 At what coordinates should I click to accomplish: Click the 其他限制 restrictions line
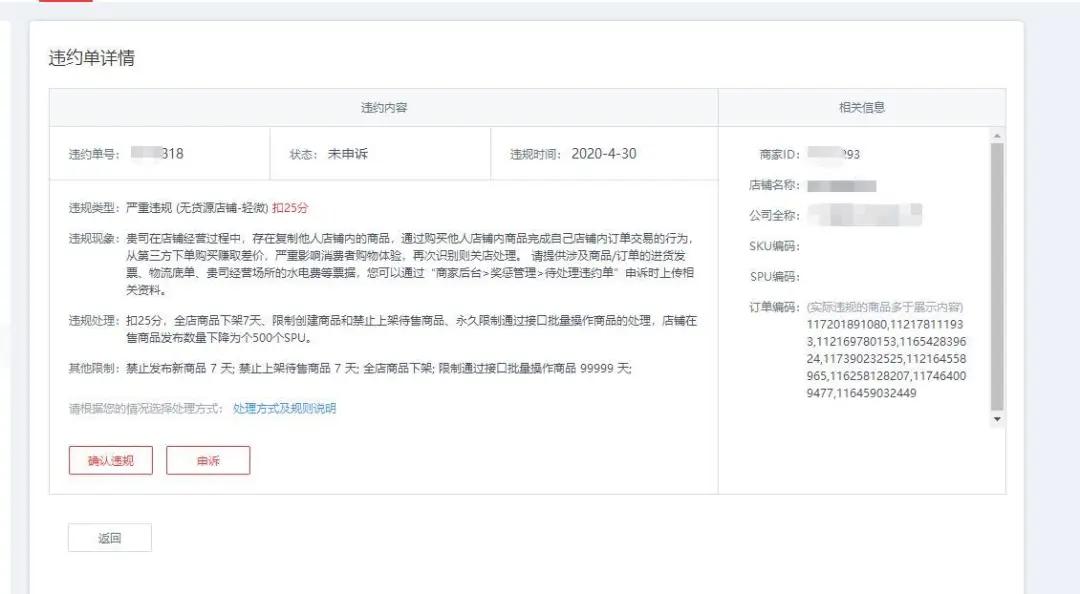(350, 369)
